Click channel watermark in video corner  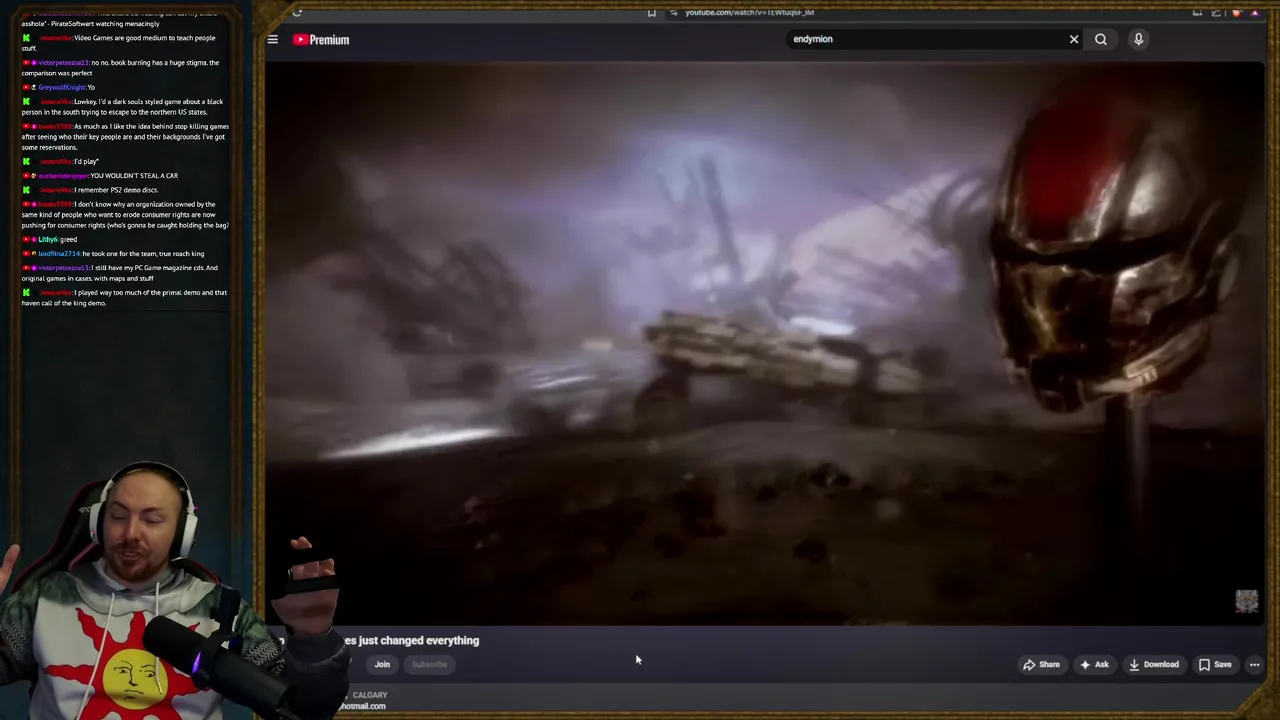(x=1246, y=601)
